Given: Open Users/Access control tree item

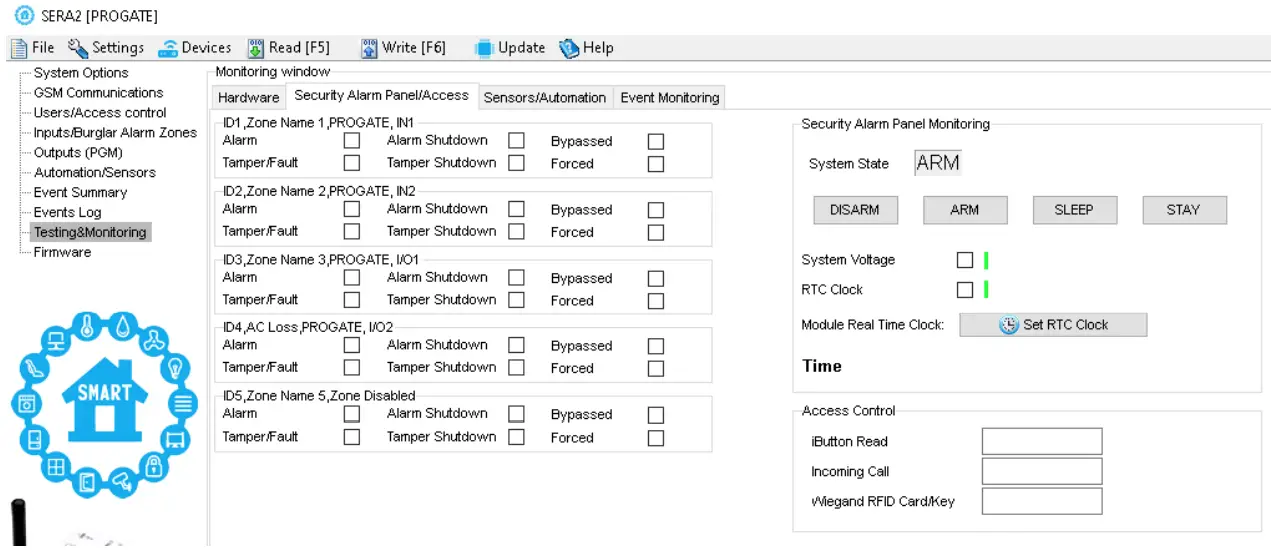Looking at the screenshot, I should coord(100,113).
